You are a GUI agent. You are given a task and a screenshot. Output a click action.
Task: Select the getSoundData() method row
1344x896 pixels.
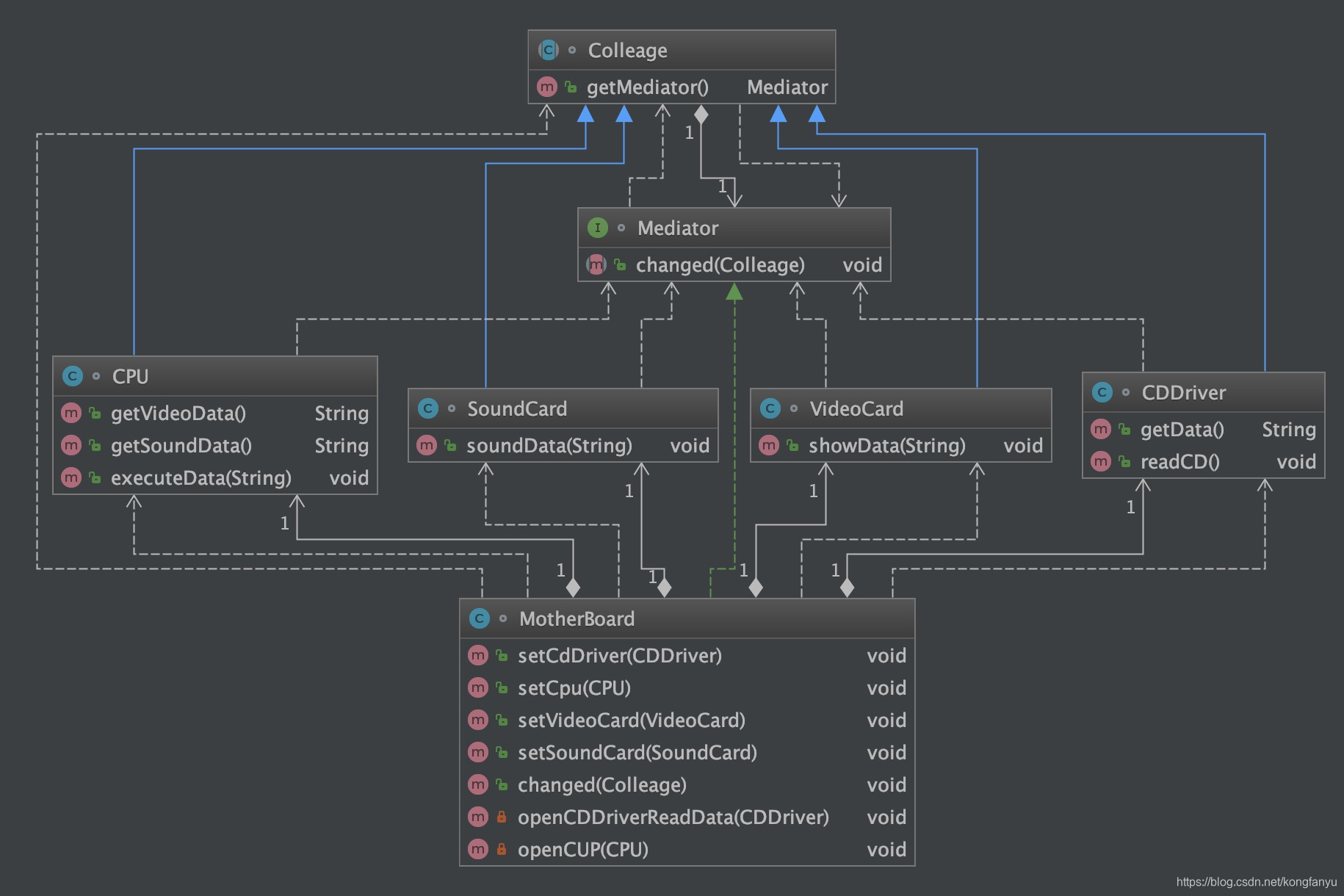215,445
